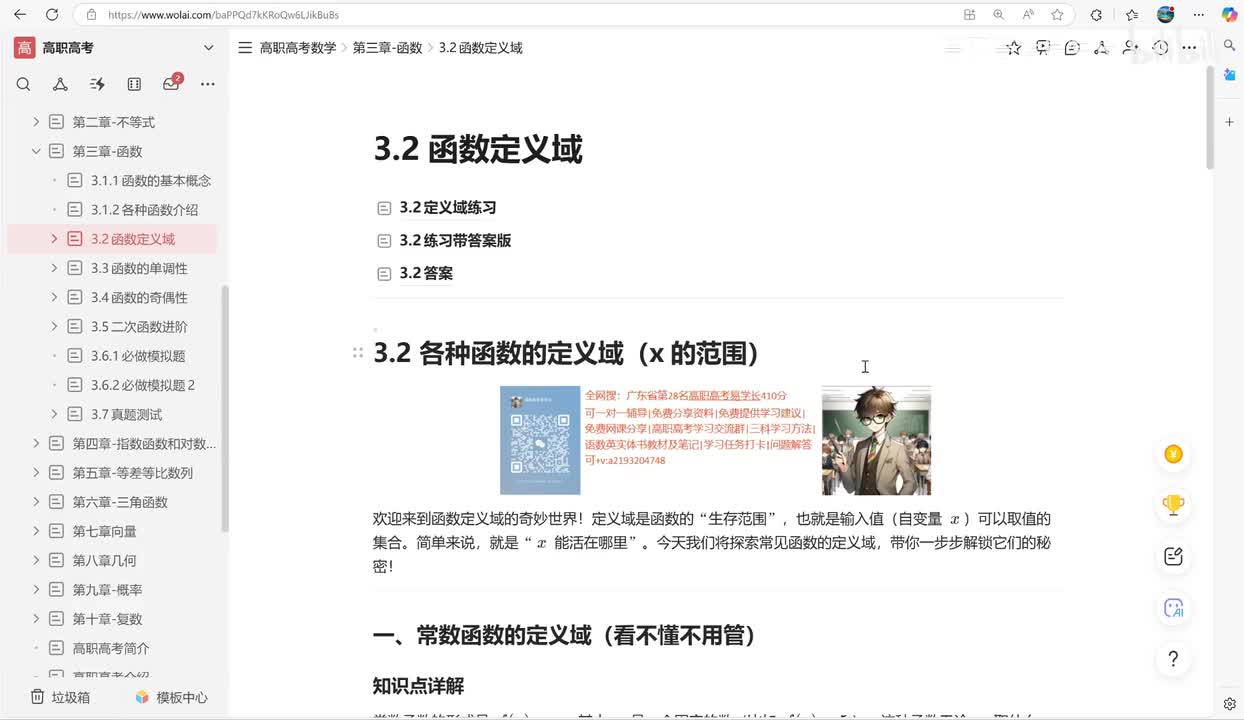Screen dimensions: 1244x720
Task: Open the browser profile avatar
Action: coord(1166,15)
